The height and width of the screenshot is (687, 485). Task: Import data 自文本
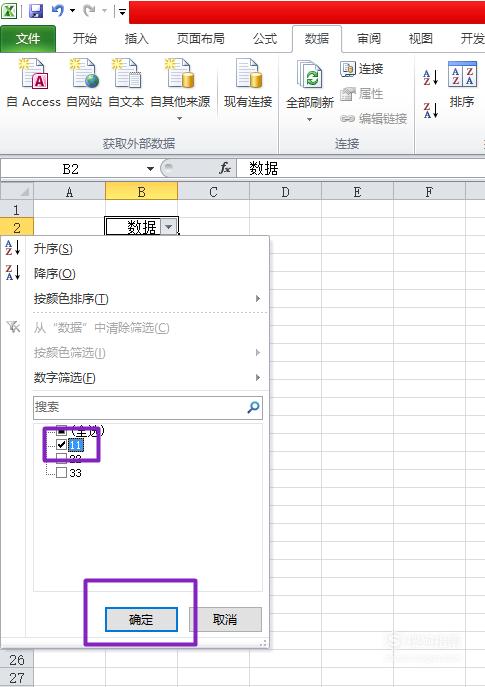(x=126, y=83)
